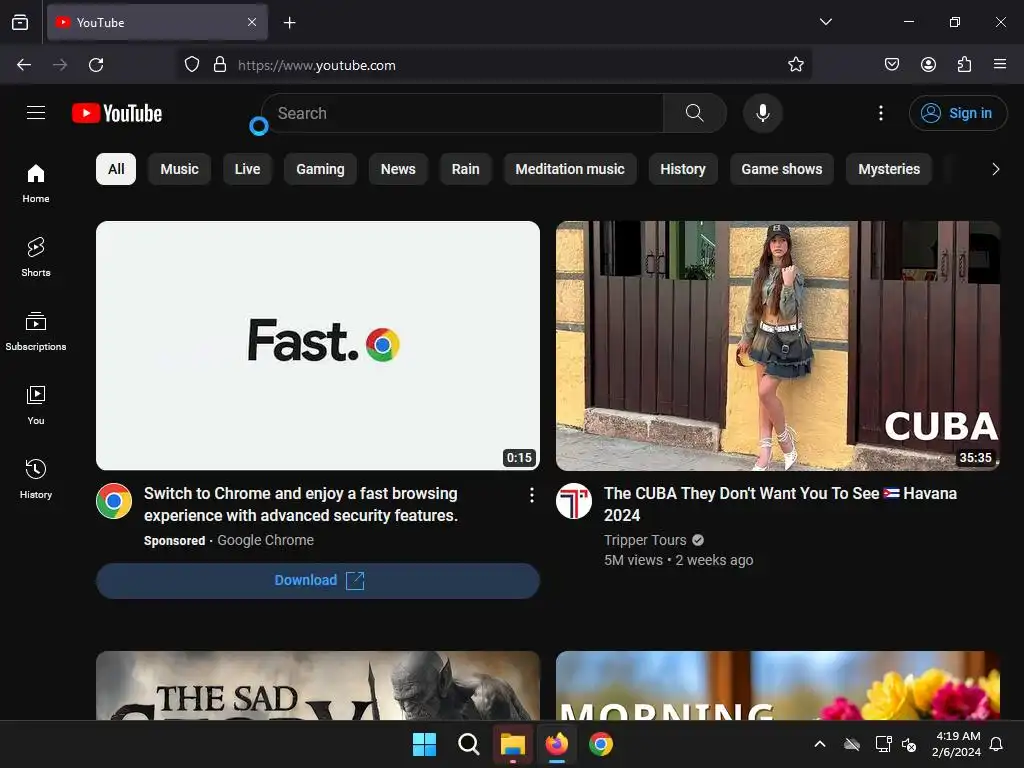Screen dimensions: 1024x768
Task: Click the search magnifier button in YouTube
Action: click(694, 113)
